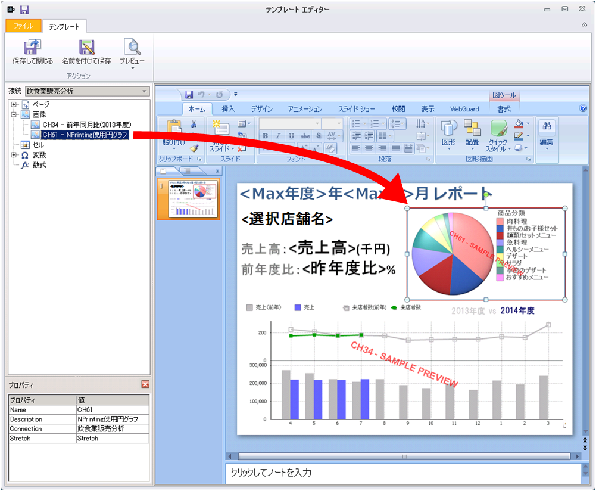The height and width of the screenshot is (491, 596).
Task: Select slide 1 thumbnail
Action: 193,199
